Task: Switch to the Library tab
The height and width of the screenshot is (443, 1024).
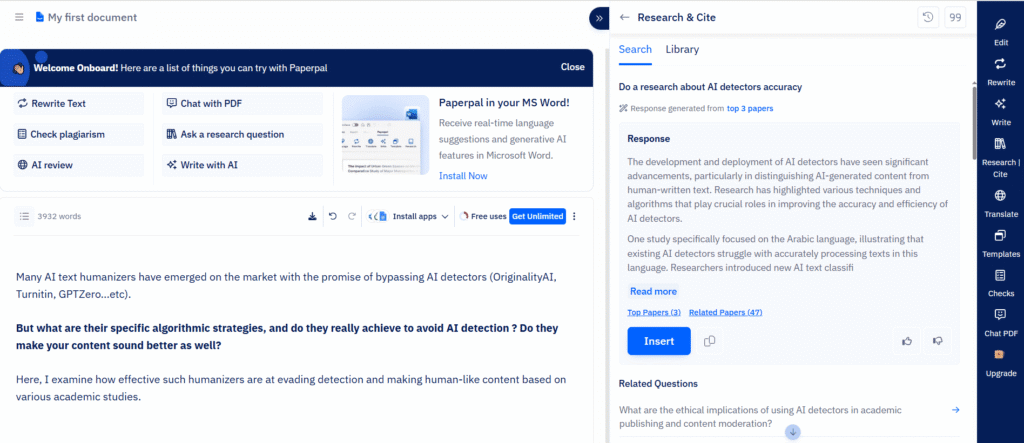Action: point(682,49)
